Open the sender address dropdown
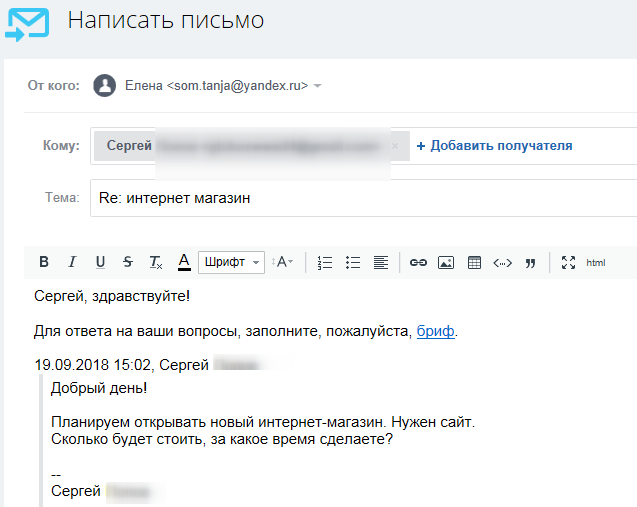Image resolution: width=637 pixels, height=507 pixels. [318, 86]
